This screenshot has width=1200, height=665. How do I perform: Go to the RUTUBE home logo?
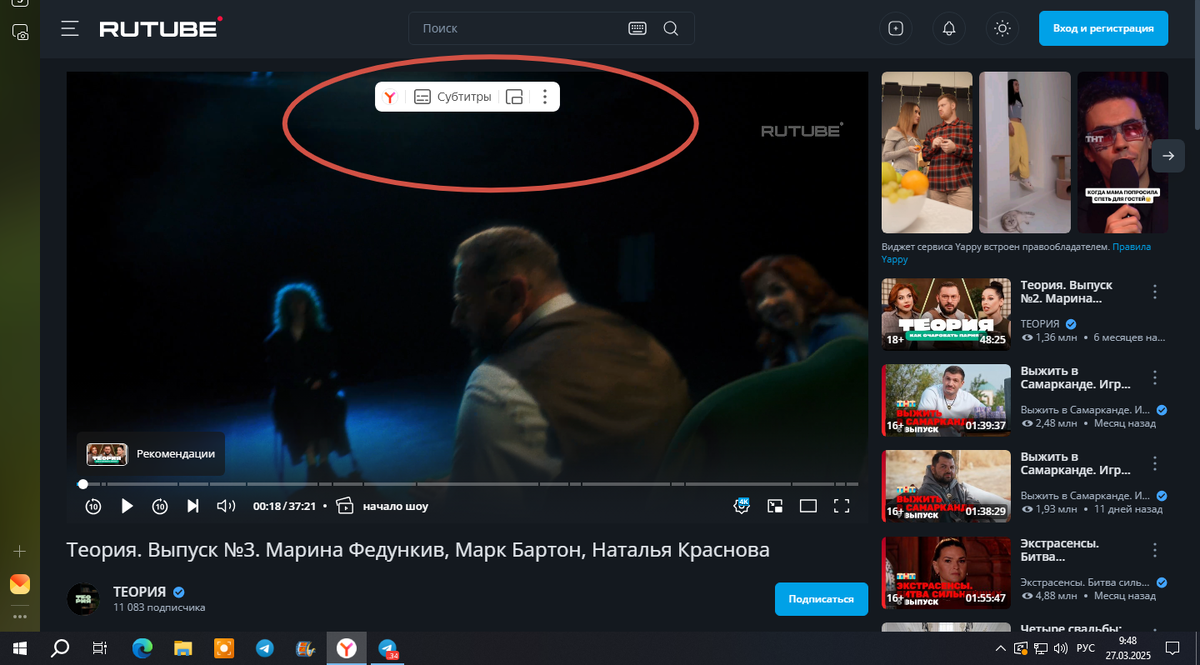160,28
